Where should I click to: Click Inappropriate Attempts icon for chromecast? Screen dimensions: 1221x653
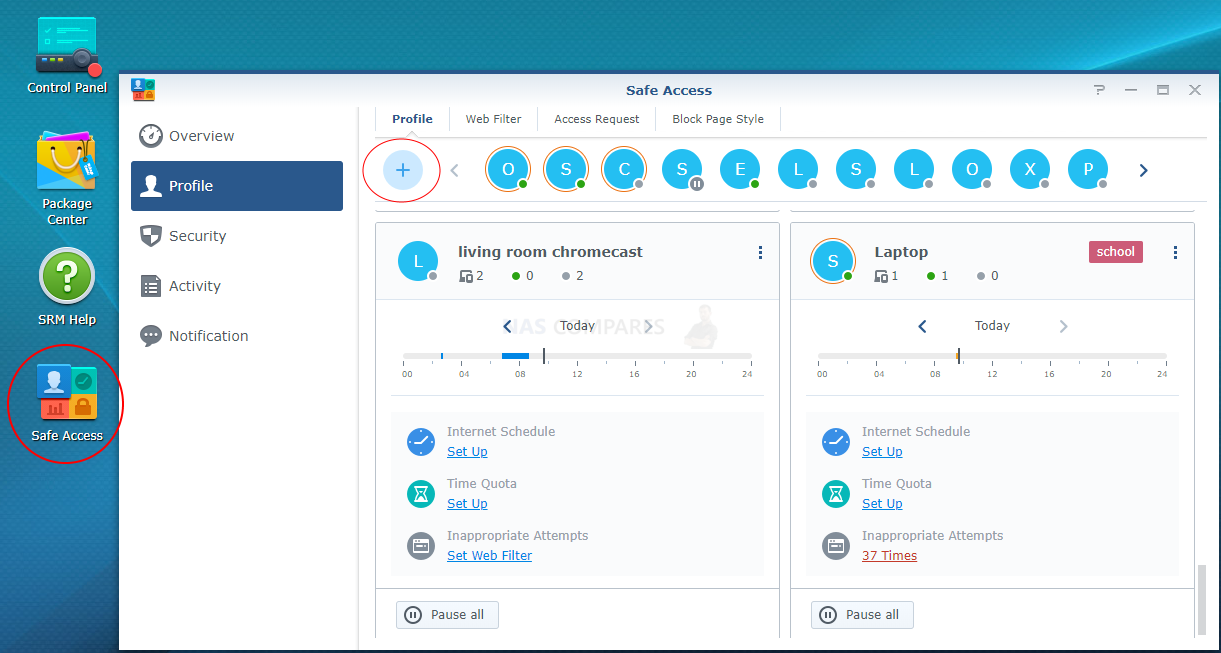[421, 546]
